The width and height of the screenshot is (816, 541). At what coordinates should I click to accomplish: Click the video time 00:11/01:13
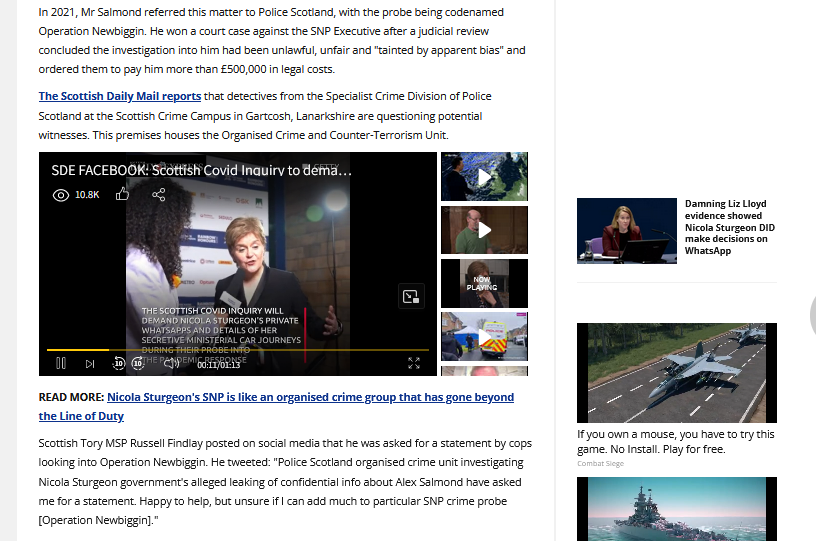point(219,365)
